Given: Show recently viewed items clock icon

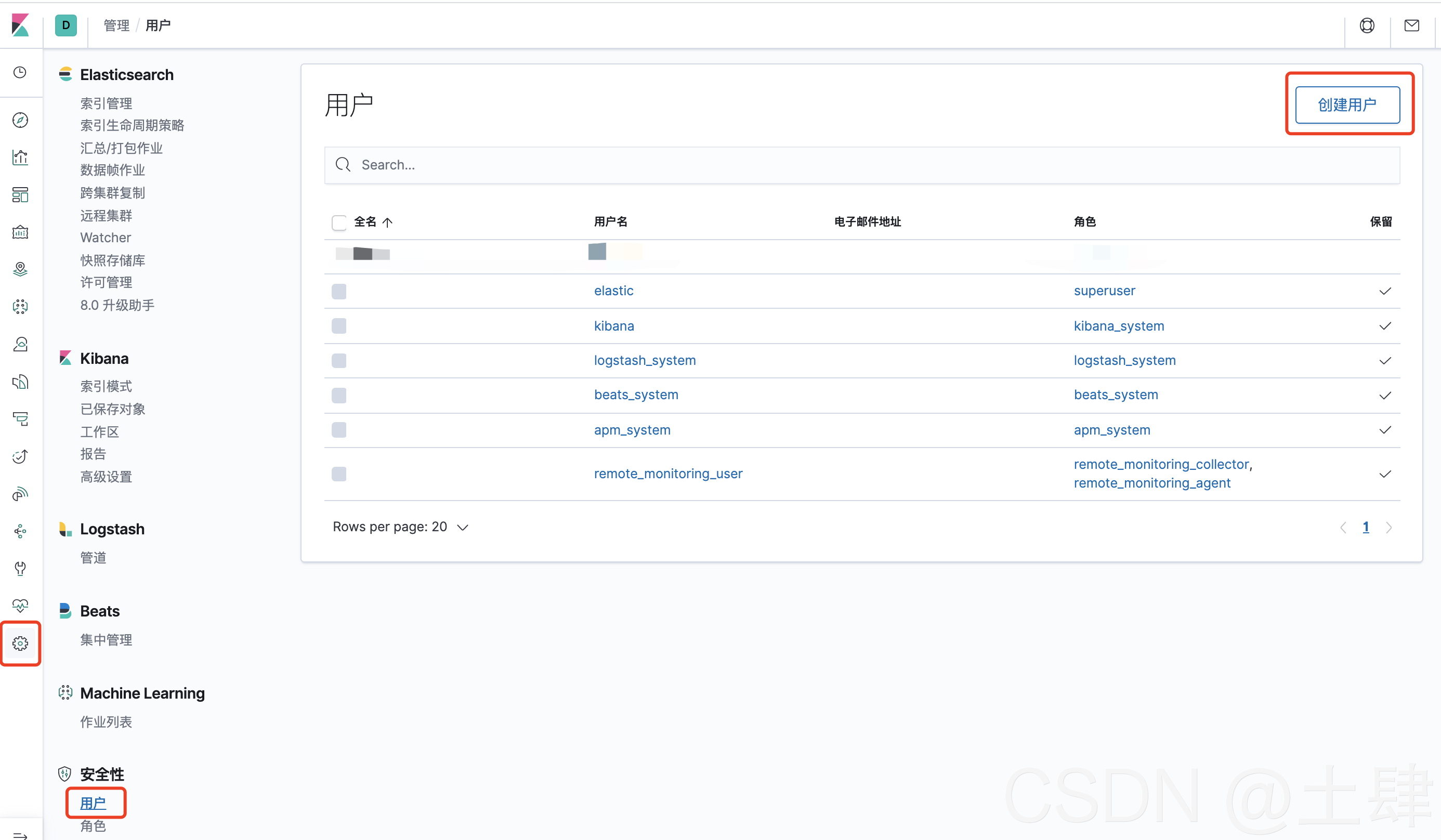Looking at the screenshot, I should click(20, 72).
